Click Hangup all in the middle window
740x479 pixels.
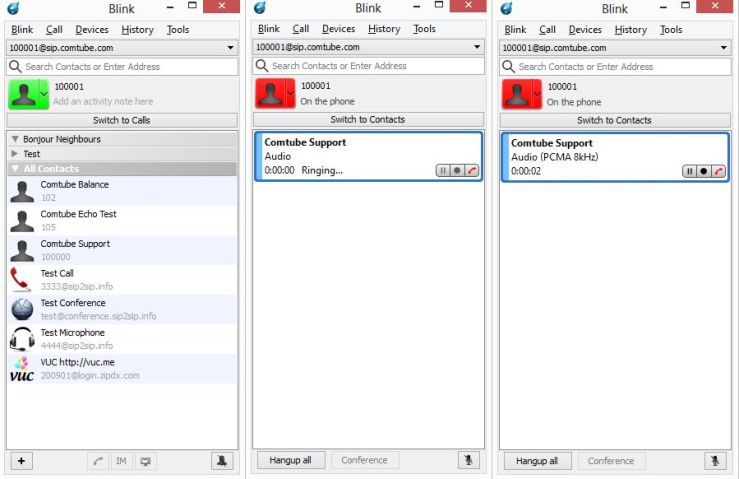[x=290, y=460]
